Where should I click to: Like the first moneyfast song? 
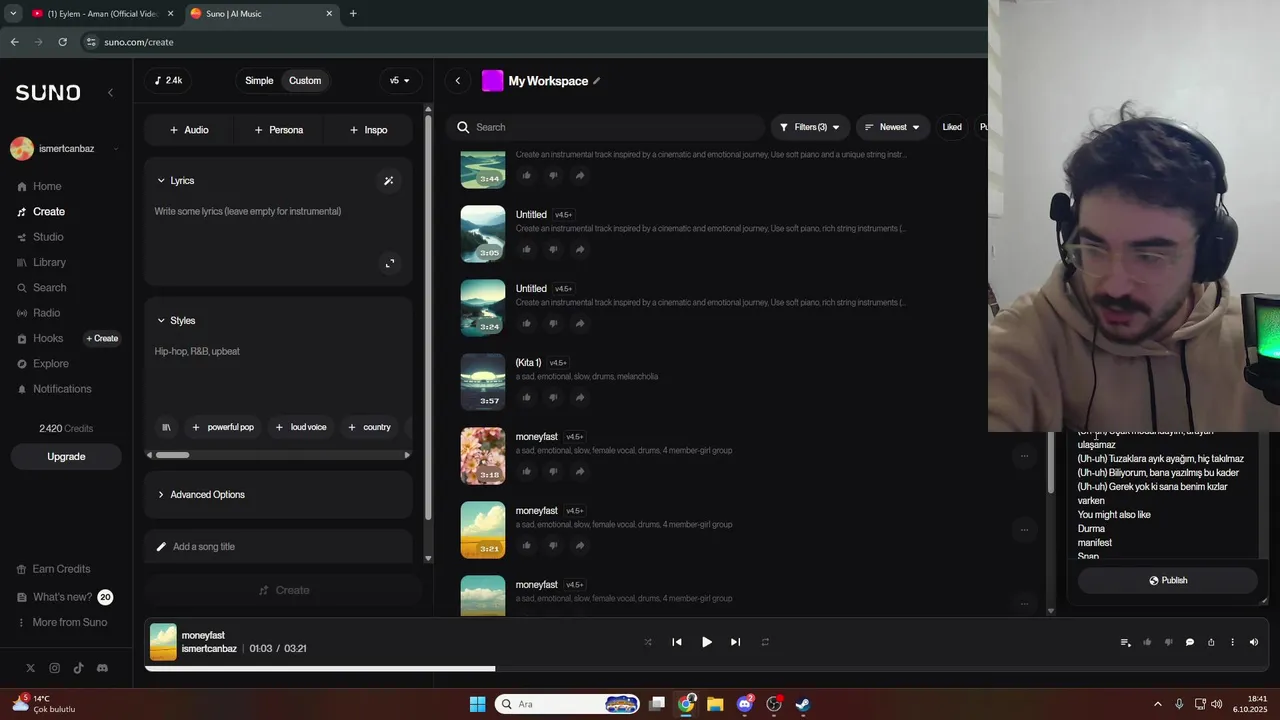pyautogui.click(x=527, y=471)
